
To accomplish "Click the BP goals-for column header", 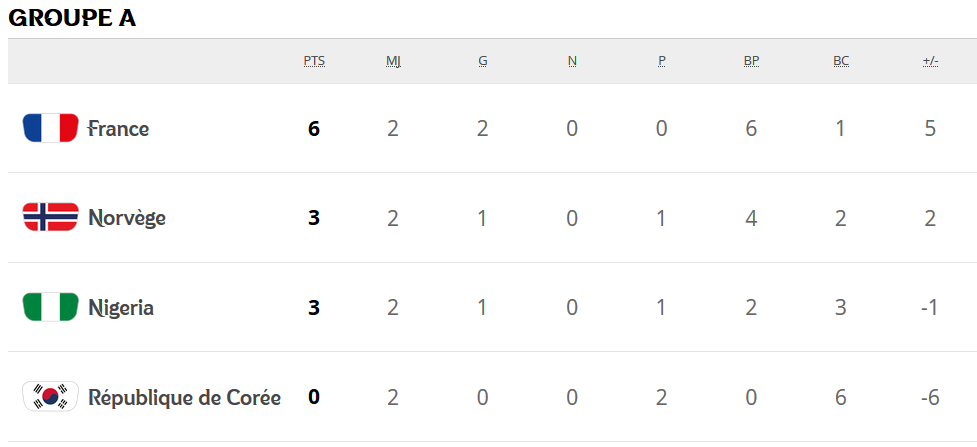I will (751, 61).
